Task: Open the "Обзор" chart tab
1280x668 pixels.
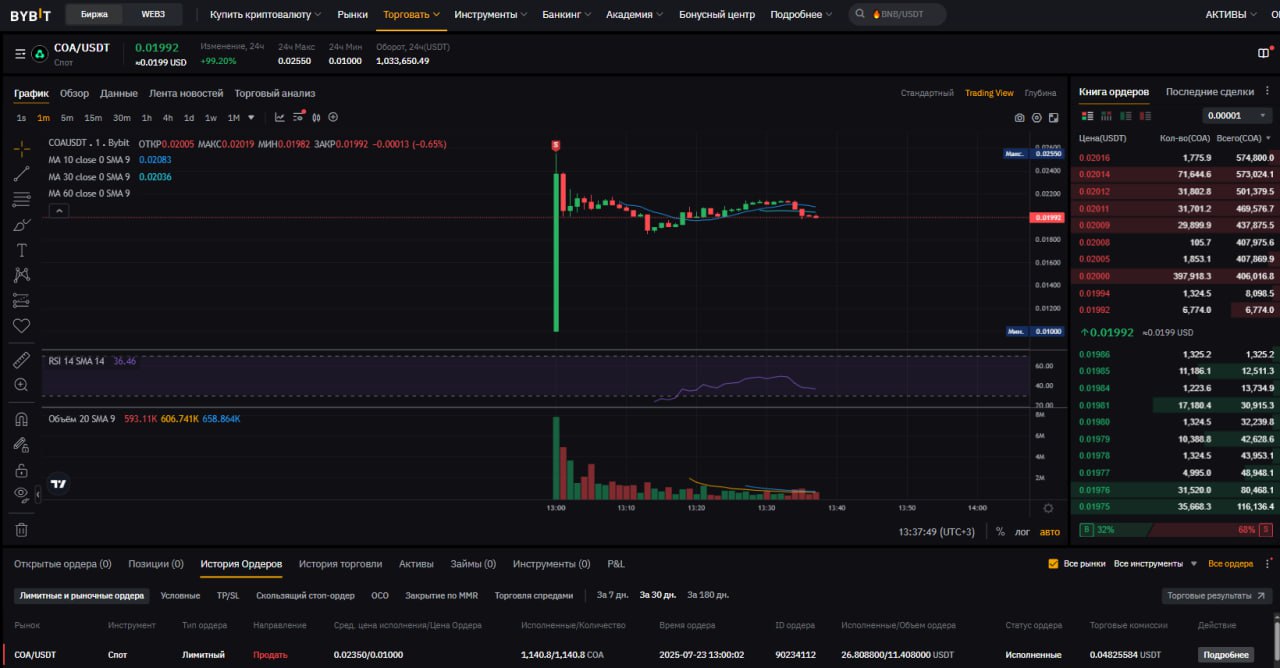Action: point(74,93)
